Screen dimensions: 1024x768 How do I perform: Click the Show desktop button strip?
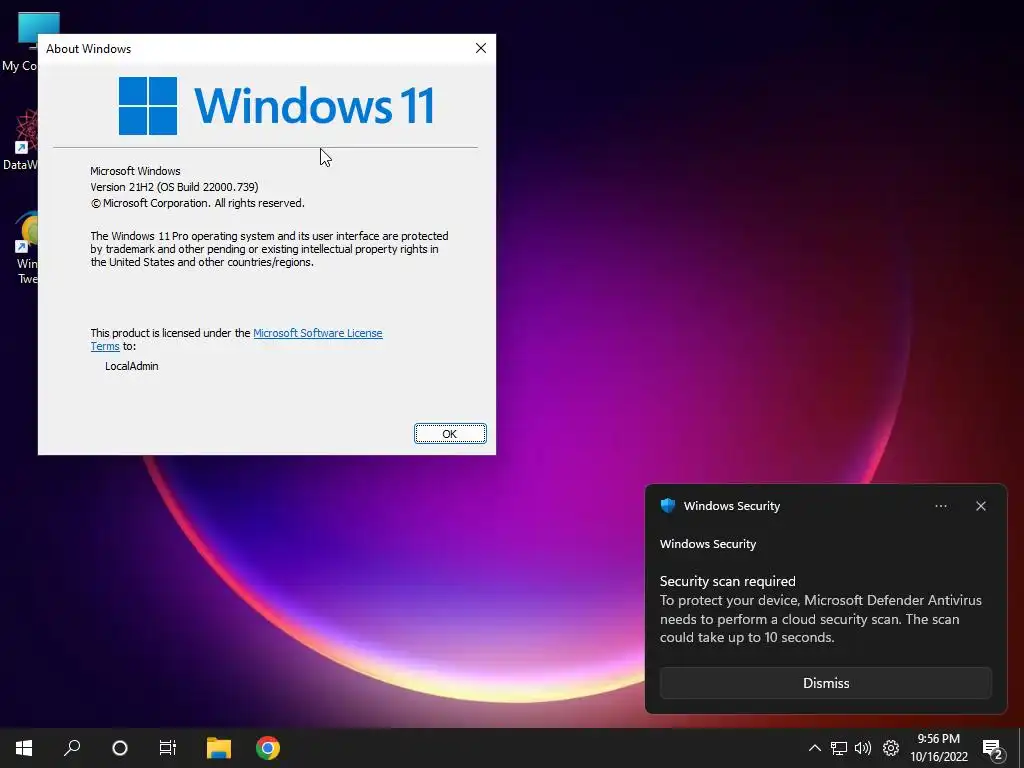(1021, 748)
